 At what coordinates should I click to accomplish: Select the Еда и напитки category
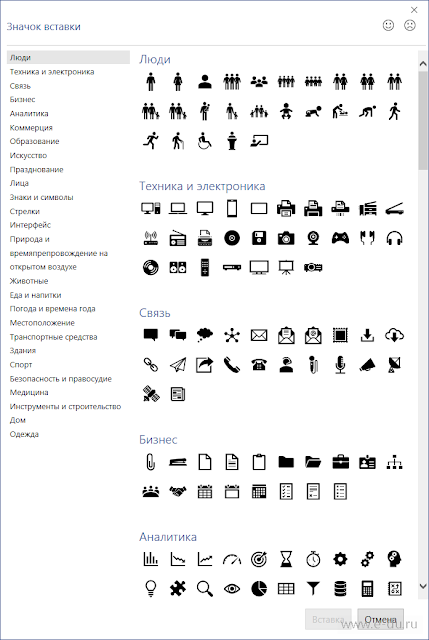pyautogui.click(x=35, y=295)
